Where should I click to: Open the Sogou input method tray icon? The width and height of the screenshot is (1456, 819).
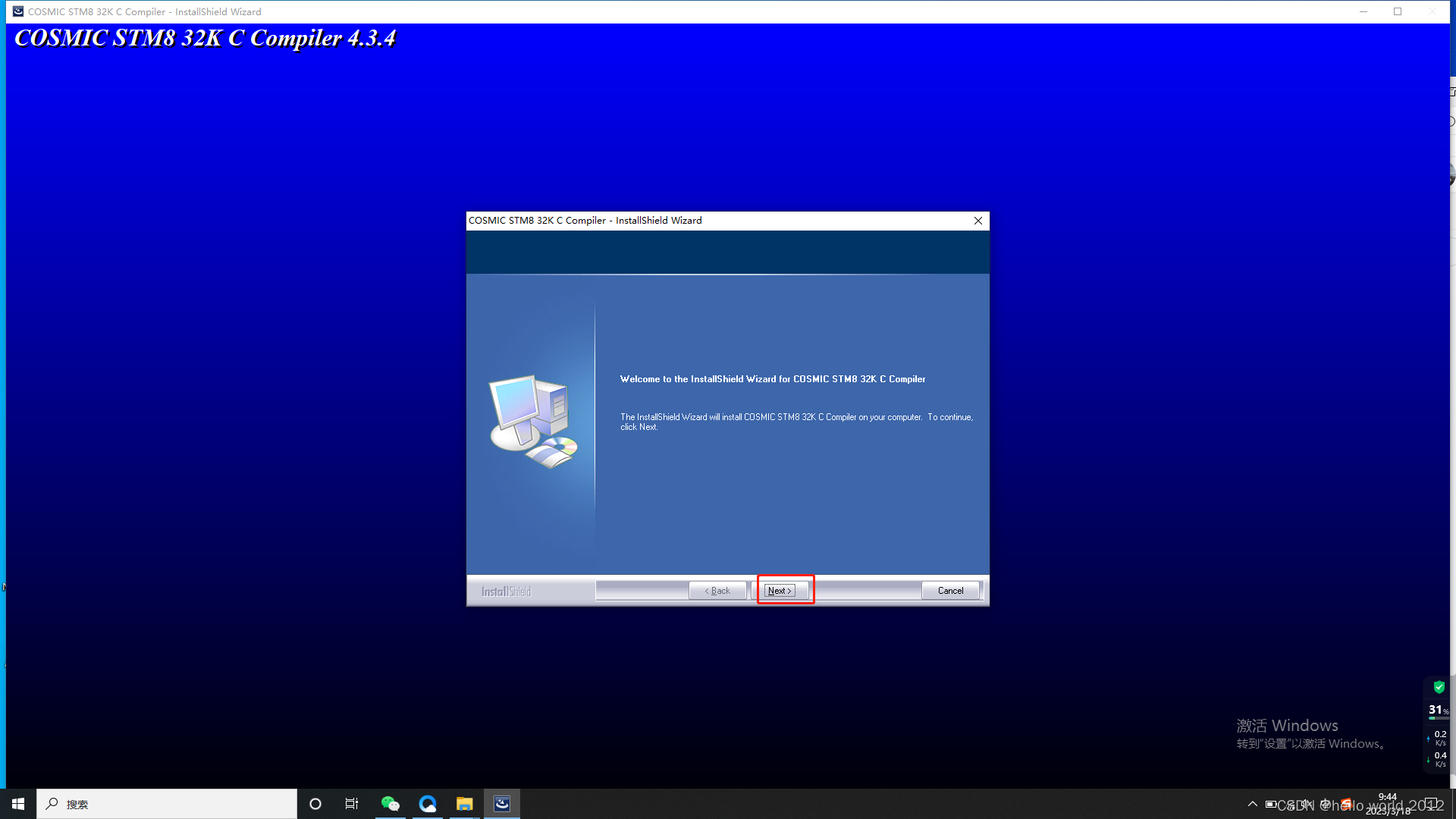[1347, 804]
